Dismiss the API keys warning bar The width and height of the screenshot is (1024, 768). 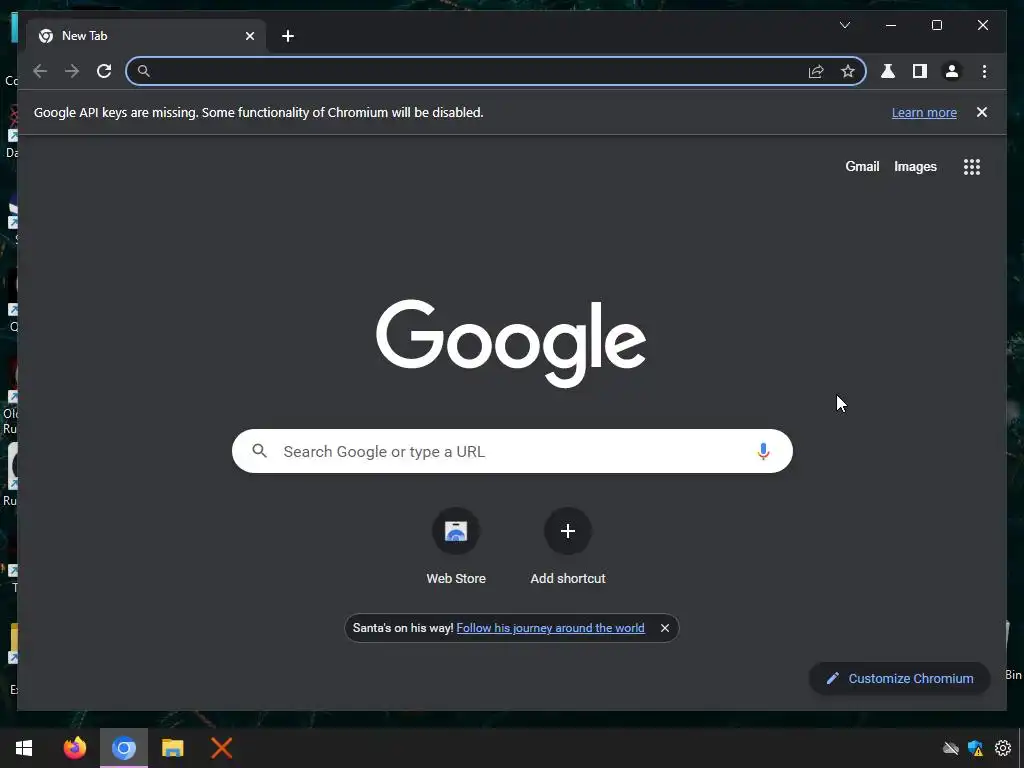(982, 112)
